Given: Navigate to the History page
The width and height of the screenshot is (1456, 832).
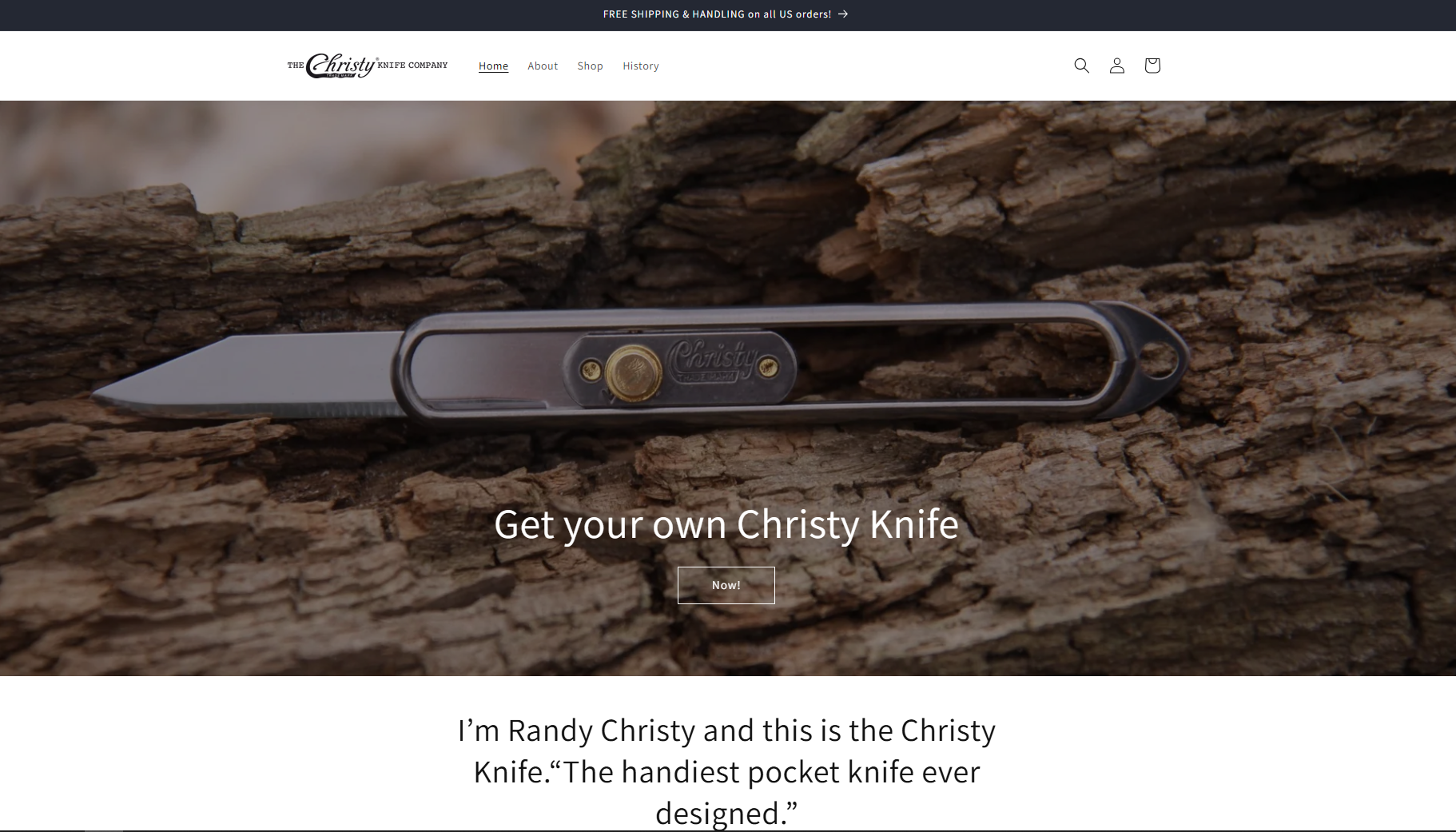Looking at the screenshot, I should pyautogui.click(x=641, y=66).
